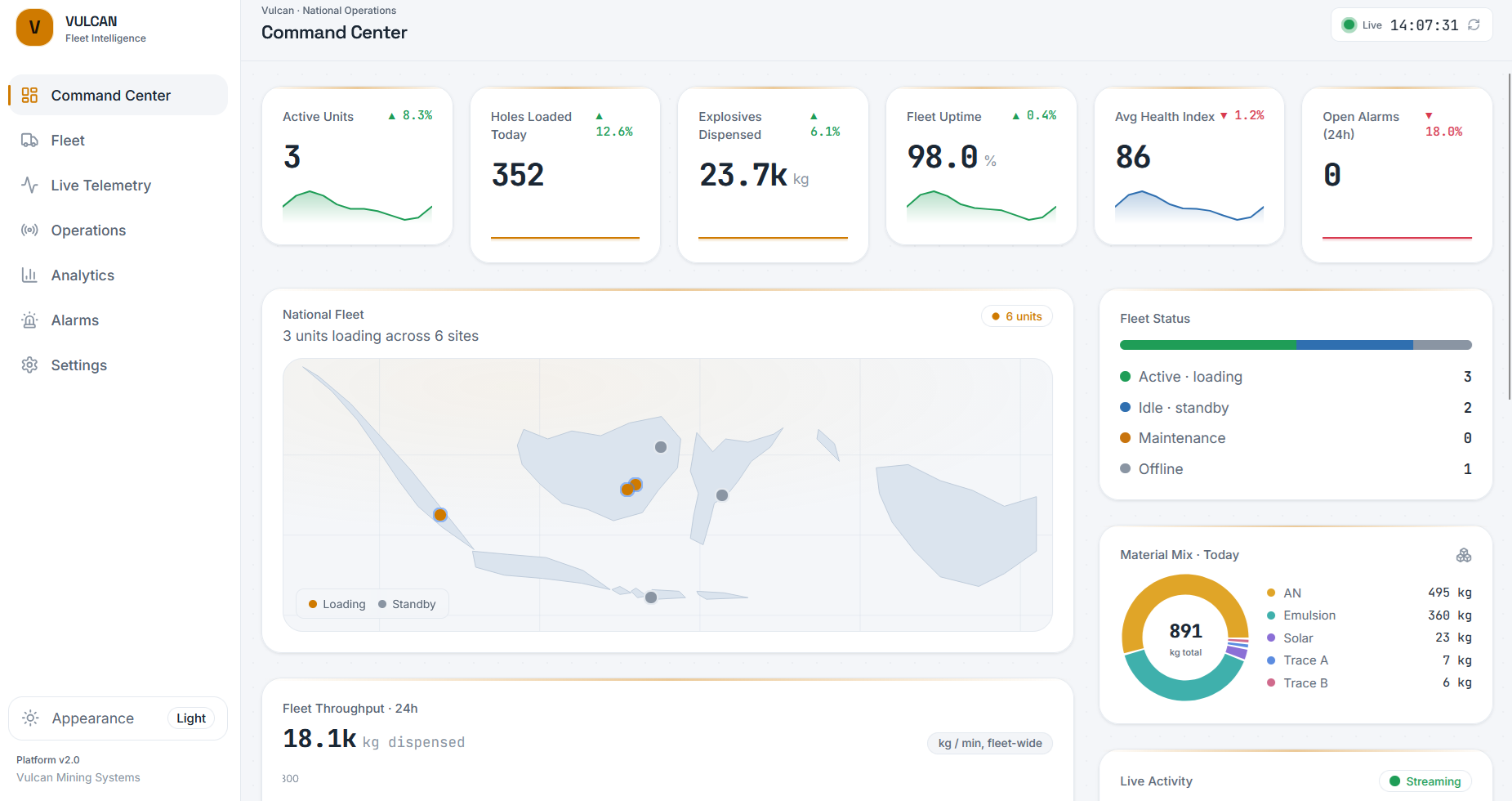Click the Offline status row
The height and width of the screenshot is (801, 1512).
[x=1296, y=468]
